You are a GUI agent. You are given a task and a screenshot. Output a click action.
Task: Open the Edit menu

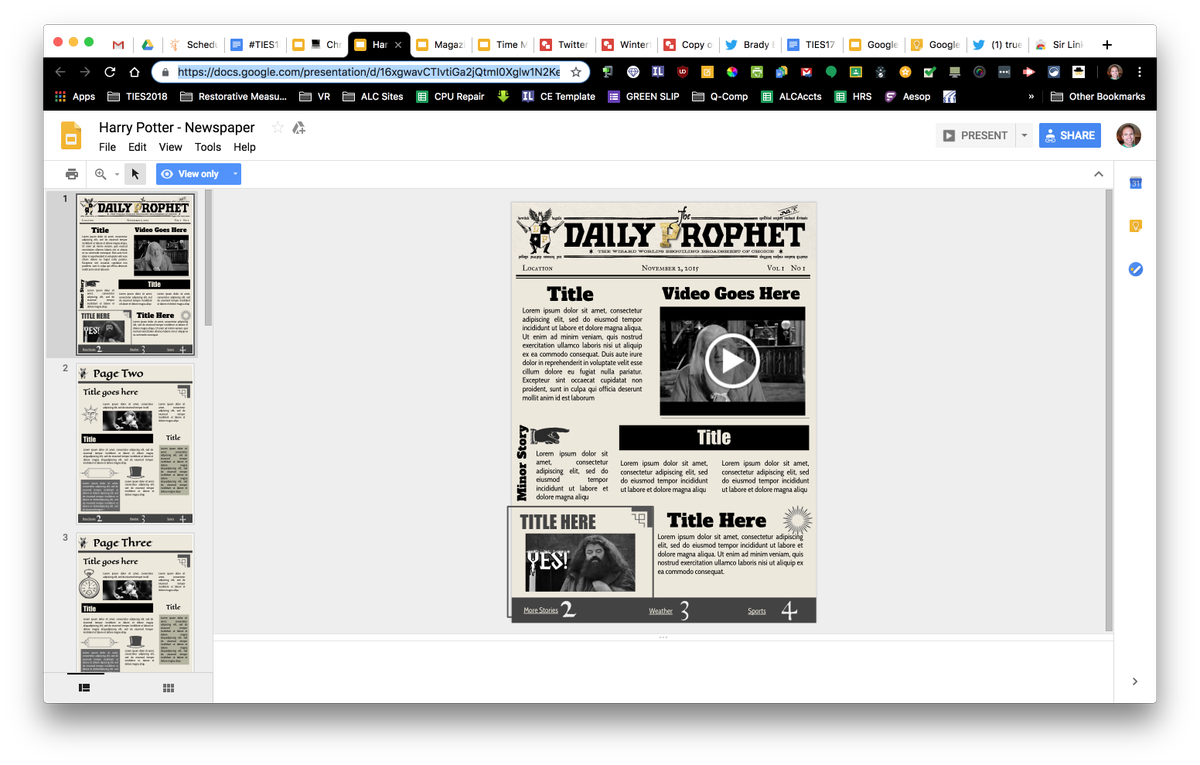point(137,147)
